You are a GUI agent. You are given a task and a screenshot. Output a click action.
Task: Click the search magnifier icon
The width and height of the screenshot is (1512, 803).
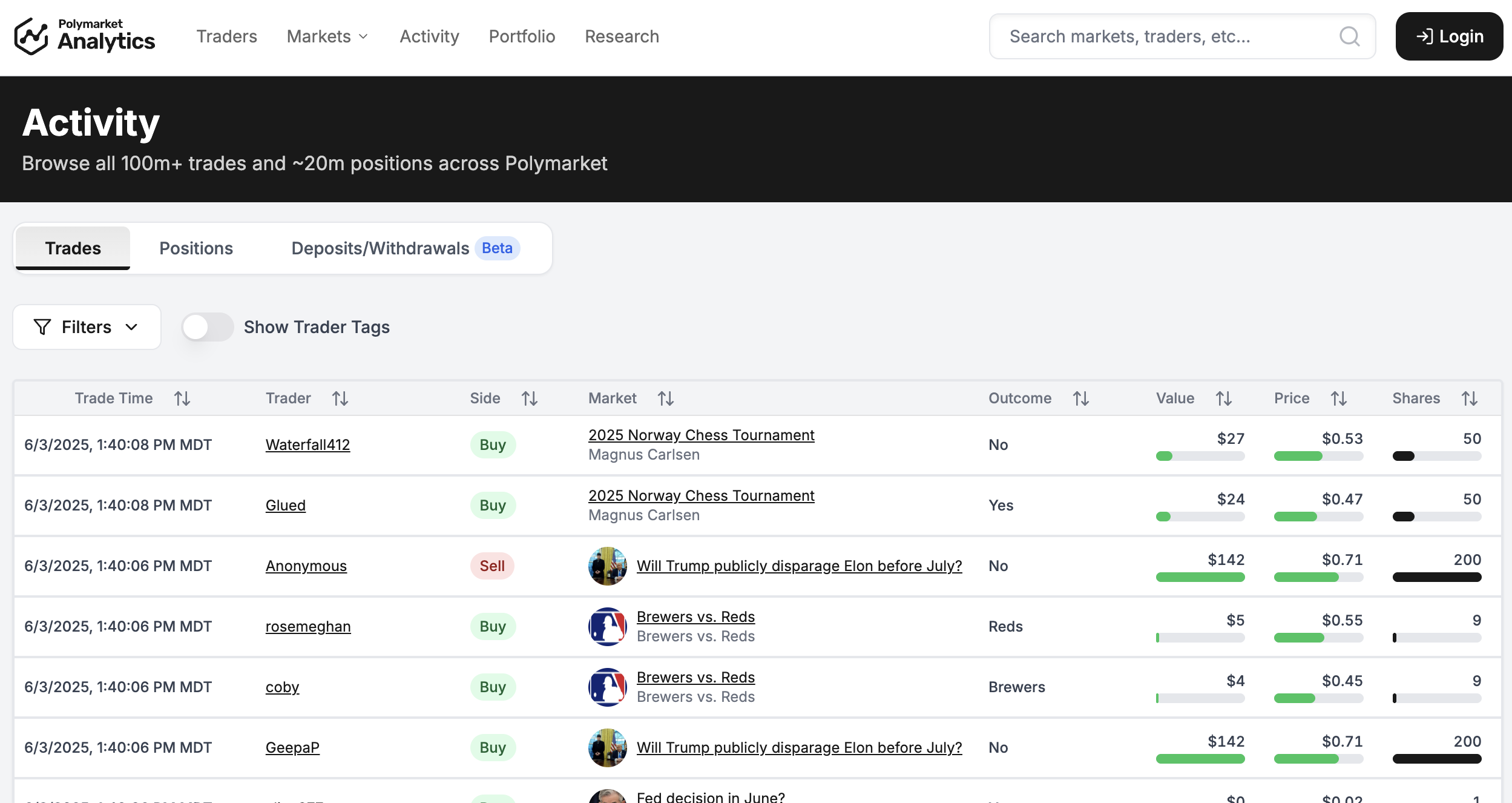(x=1349, y=36)
